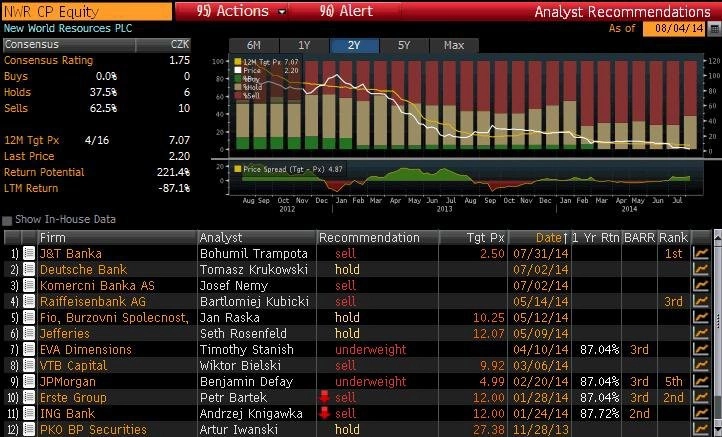Open document icon for ING Bank row

[x=29, y=414]
